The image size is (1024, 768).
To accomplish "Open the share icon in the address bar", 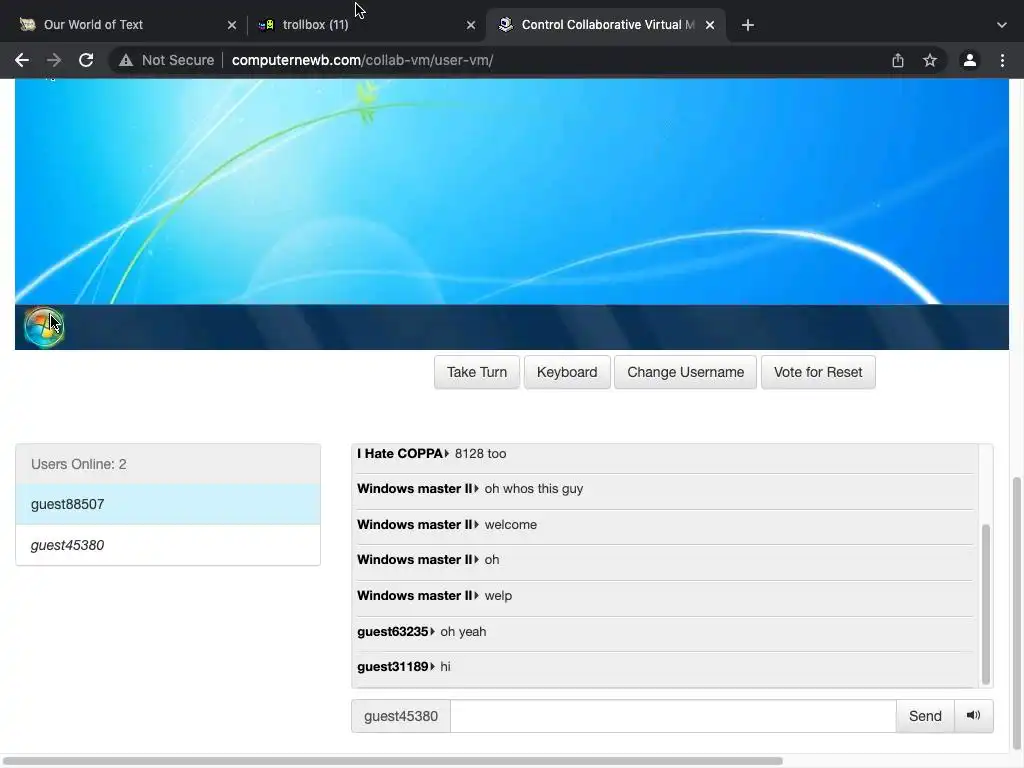I will 898,60.
